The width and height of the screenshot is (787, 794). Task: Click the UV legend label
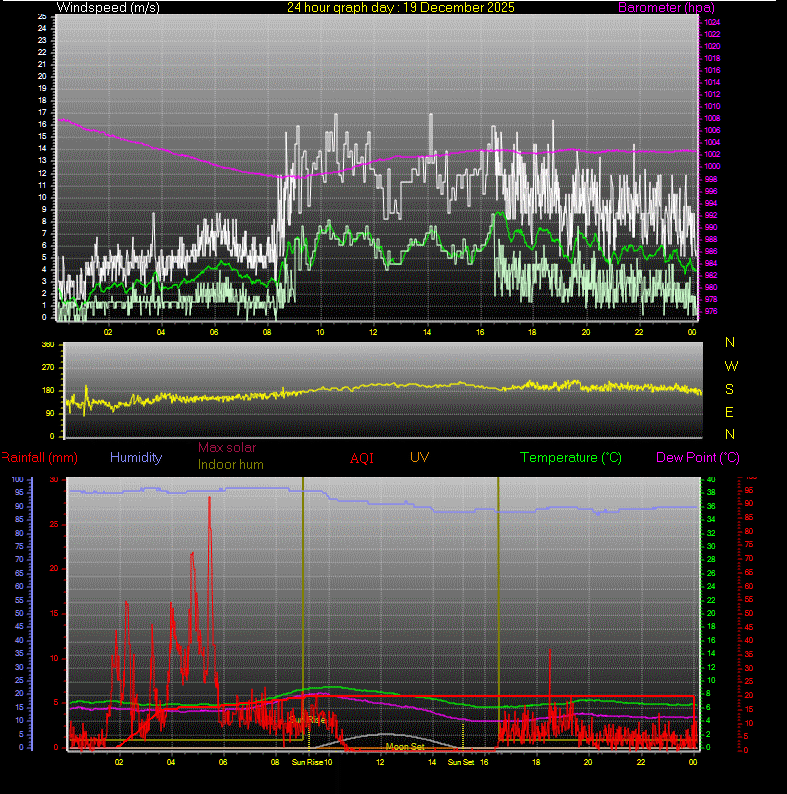tap(419, 457)
